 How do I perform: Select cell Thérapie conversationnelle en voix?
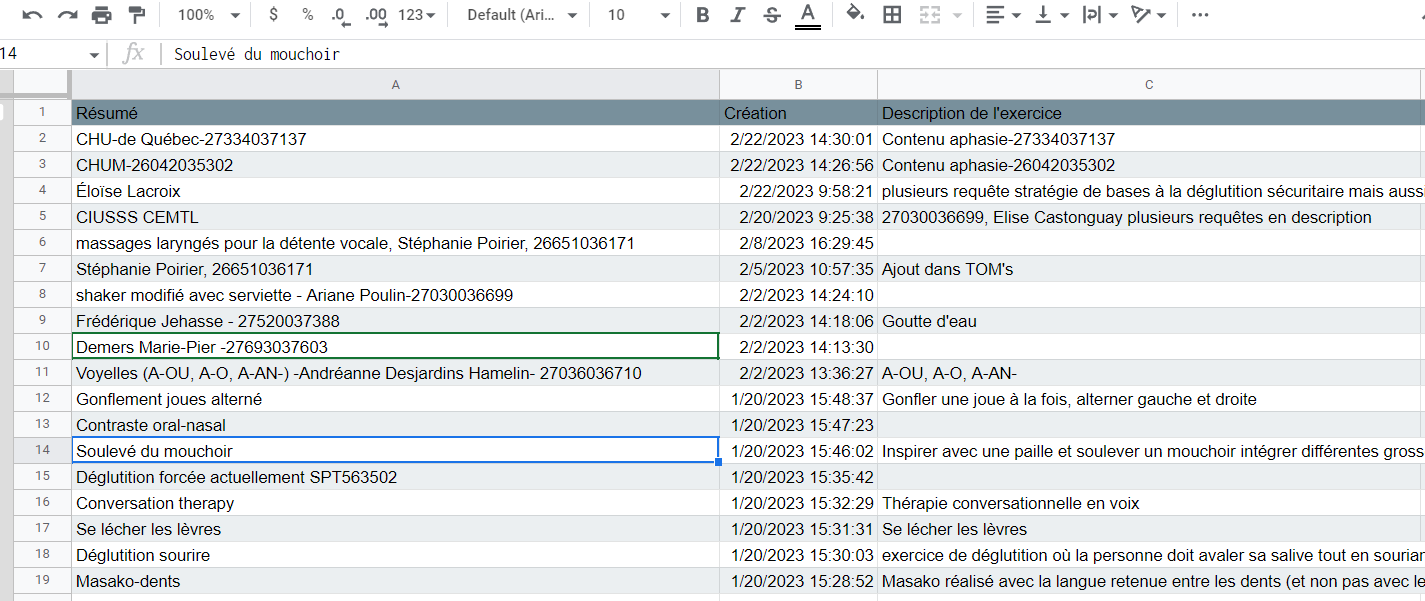(1148, 503)
